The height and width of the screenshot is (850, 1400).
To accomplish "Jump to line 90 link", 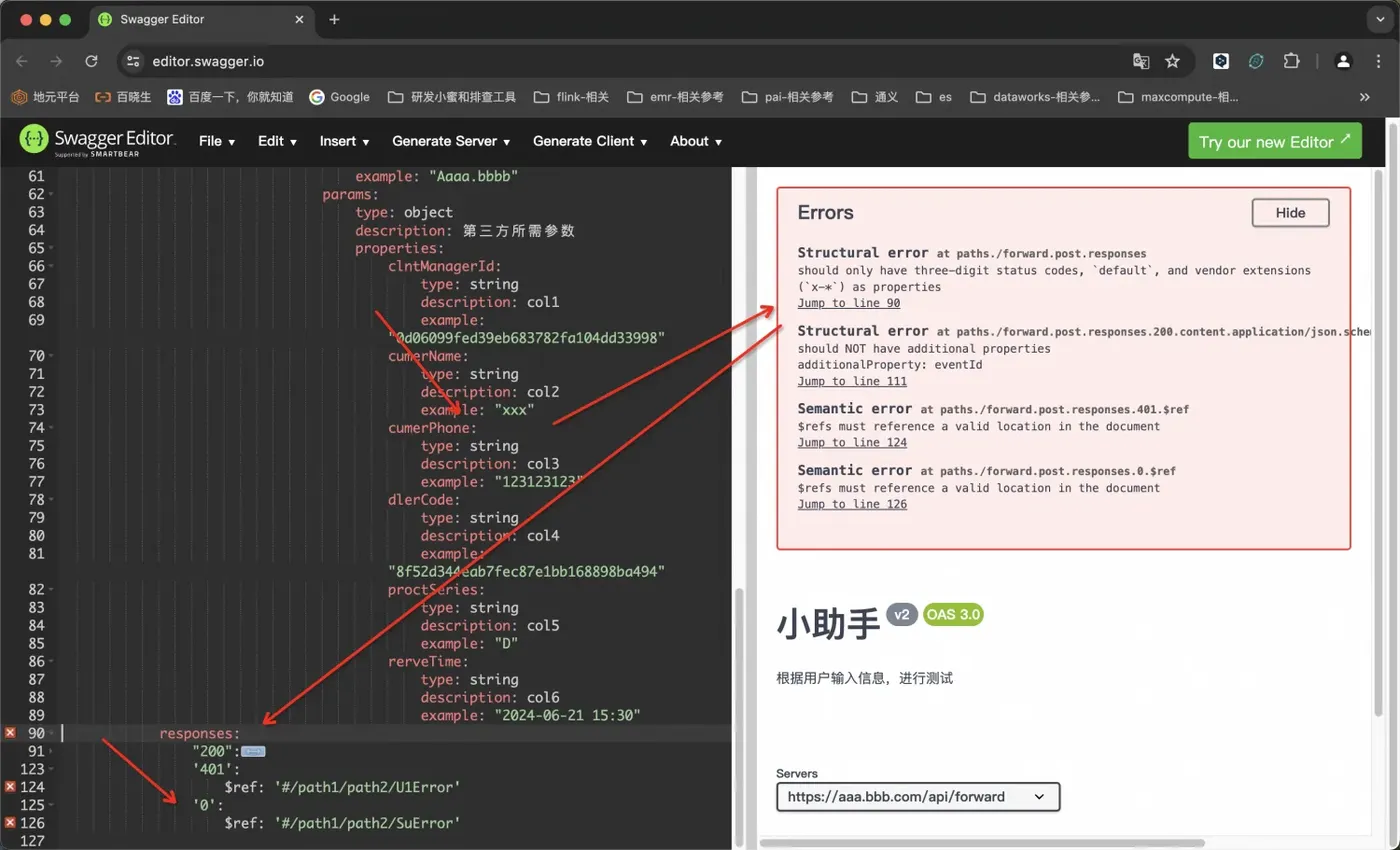I will click(848, 303).
